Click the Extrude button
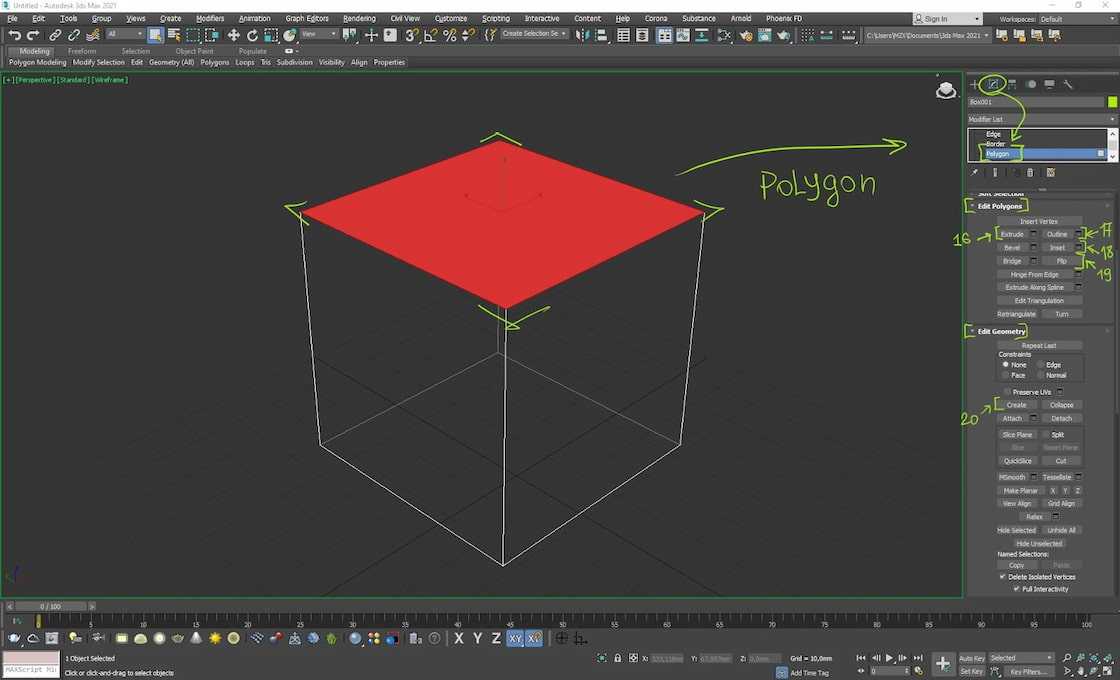The width and height of the screenshot is (1120, 680). click(1012, 234)
